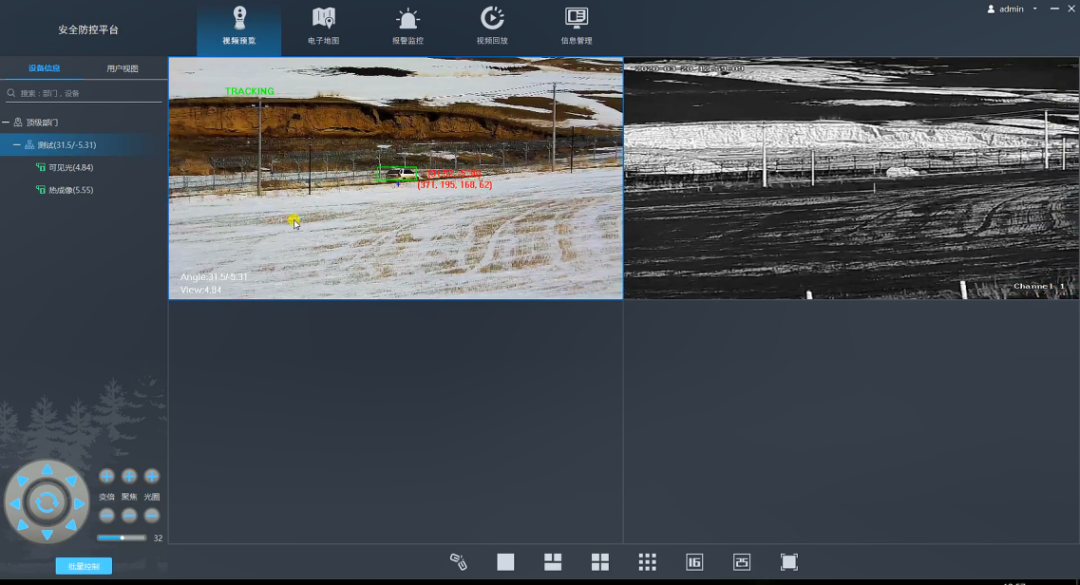This screenshot has width=1080, height=585.
Task: Switch to 2x2 four-window layout
Action: [600, 562]
